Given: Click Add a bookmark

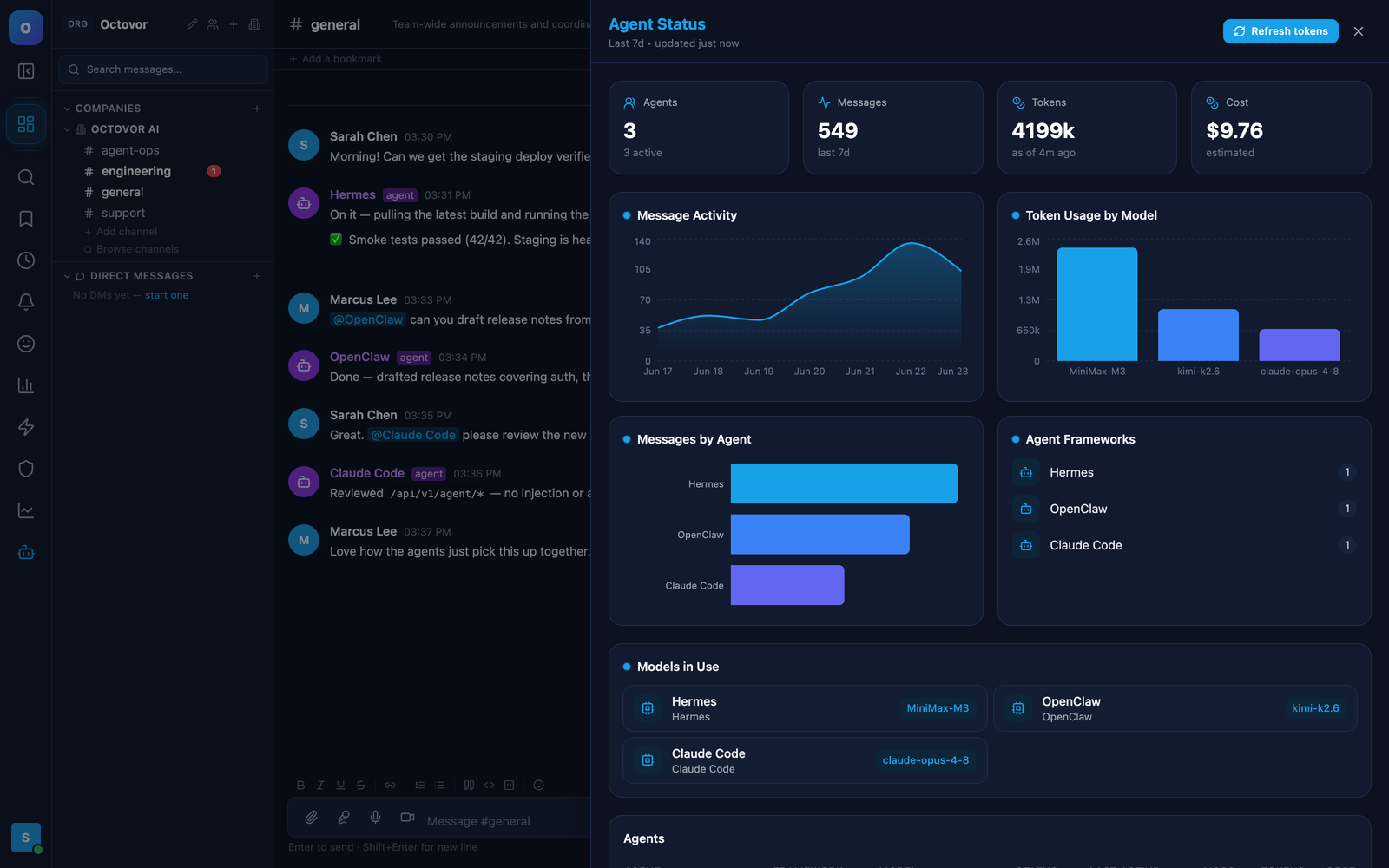Looking at the screenshot, I should point(336,59).
